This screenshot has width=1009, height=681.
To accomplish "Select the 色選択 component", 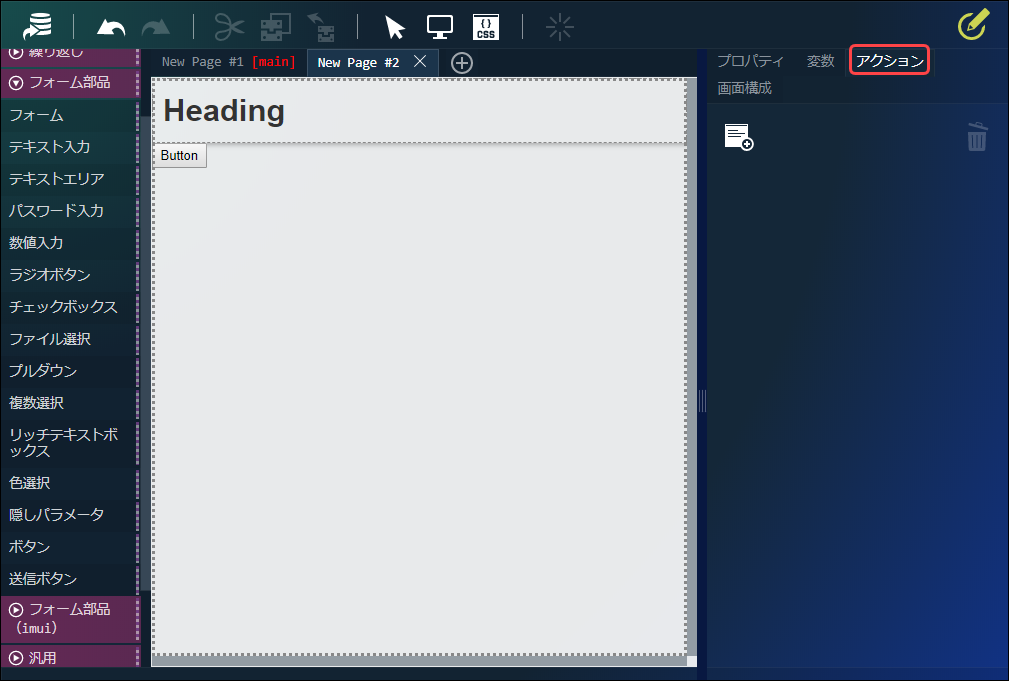I will click(69, 483).
